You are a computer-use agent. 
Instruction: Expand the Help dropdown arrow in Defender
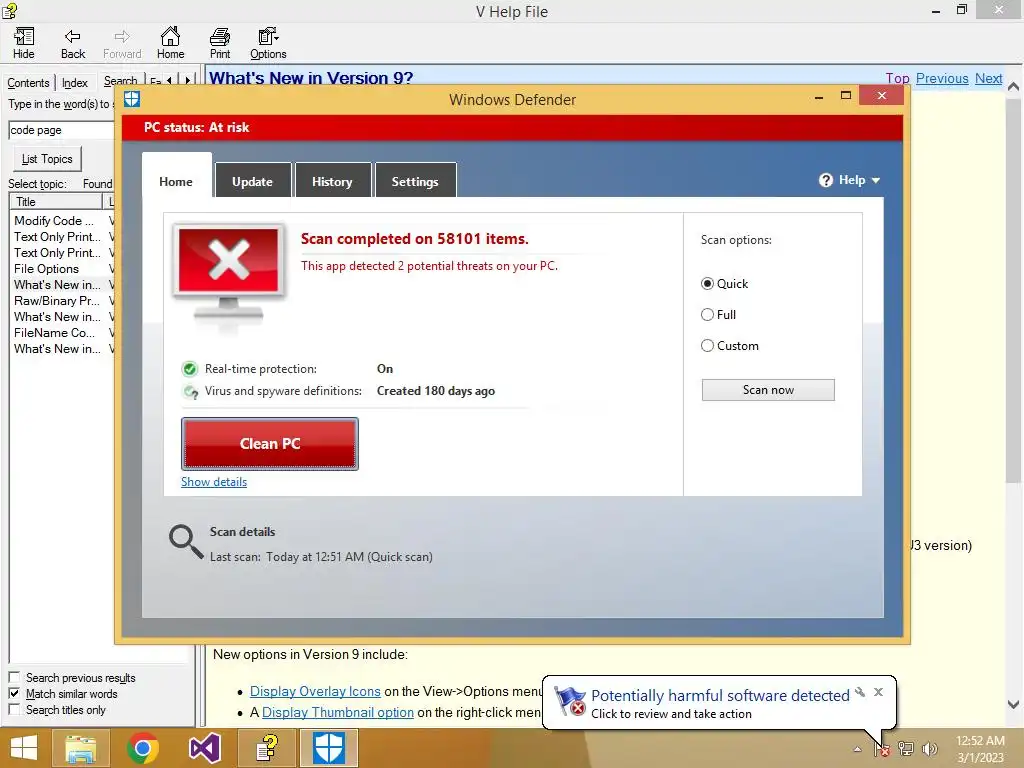click(876, 181)
